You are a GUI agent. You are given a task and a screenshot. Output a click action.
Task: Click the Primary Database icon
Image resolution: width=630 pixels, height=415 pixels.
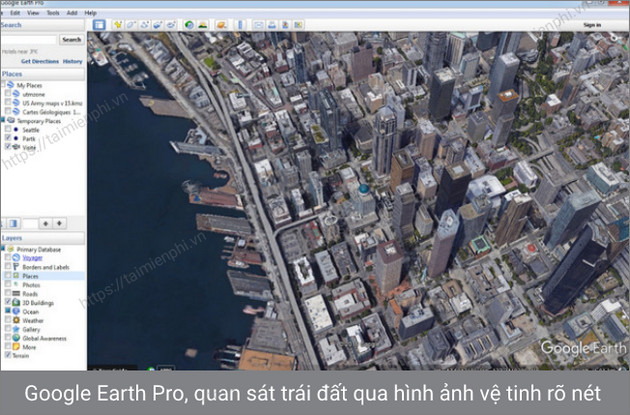11,249
